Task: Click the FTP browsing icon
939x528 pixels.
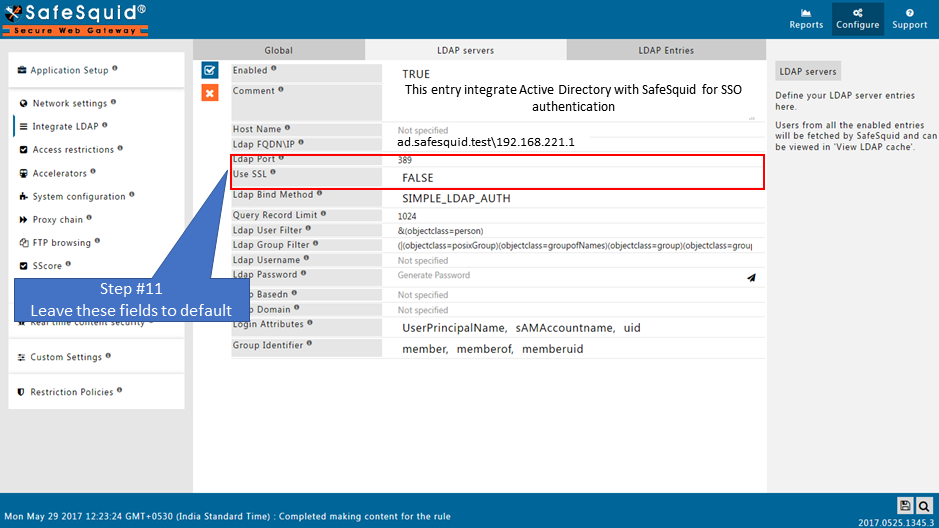Action: tap(23, 242)
